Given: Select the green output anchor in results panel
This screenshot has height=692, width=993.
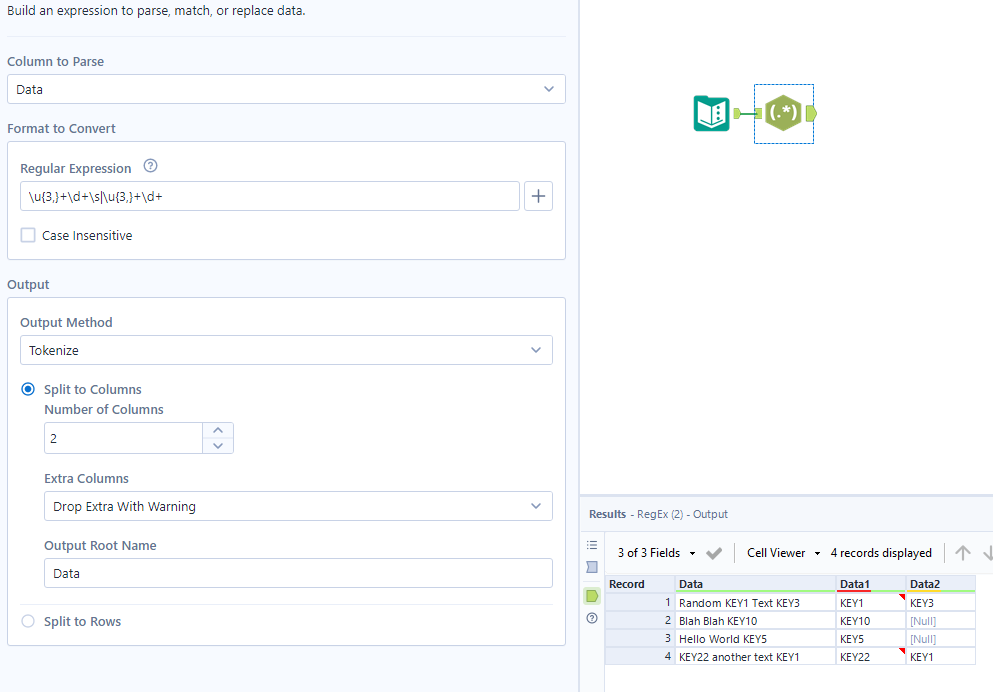Looking at the screenshot, I should pos(592,596).
